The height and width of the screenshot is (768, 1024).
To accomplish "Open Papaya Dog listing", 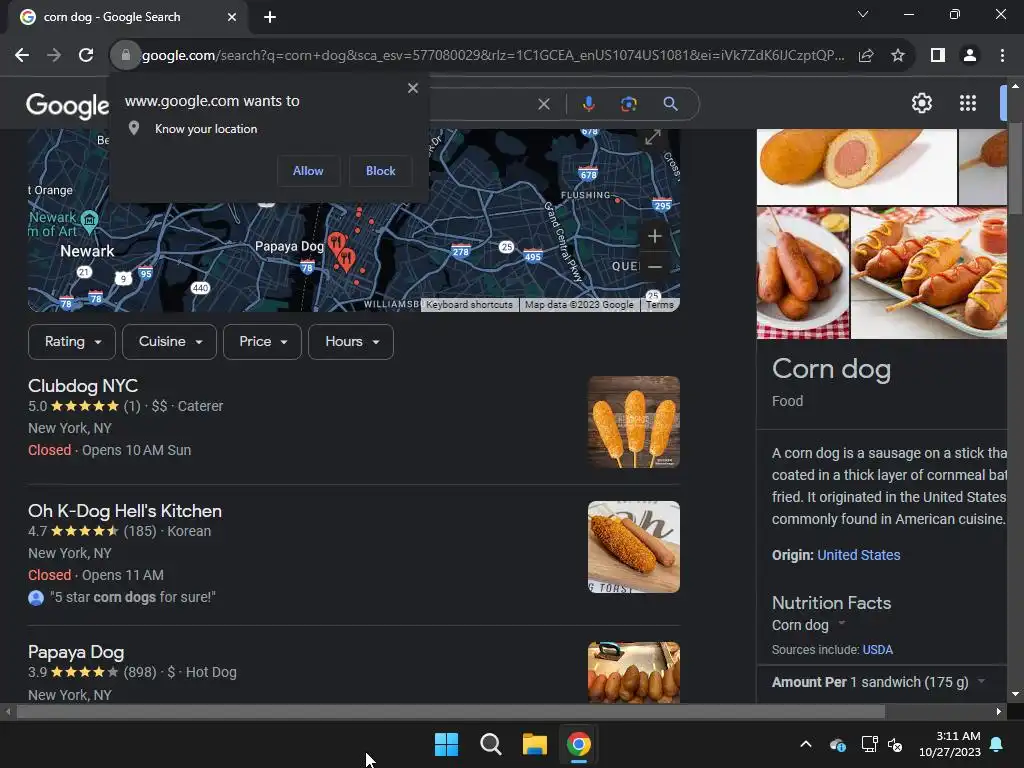I will 76,652.
